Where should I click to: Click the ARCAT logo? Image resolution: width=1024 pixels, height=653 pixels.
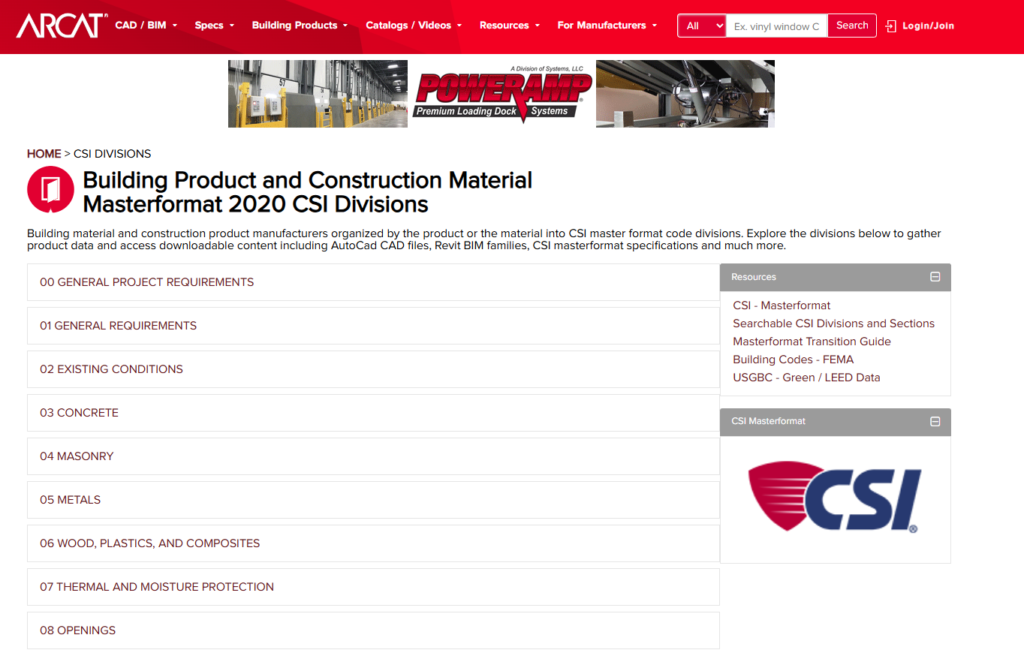[x=61, y=25]
